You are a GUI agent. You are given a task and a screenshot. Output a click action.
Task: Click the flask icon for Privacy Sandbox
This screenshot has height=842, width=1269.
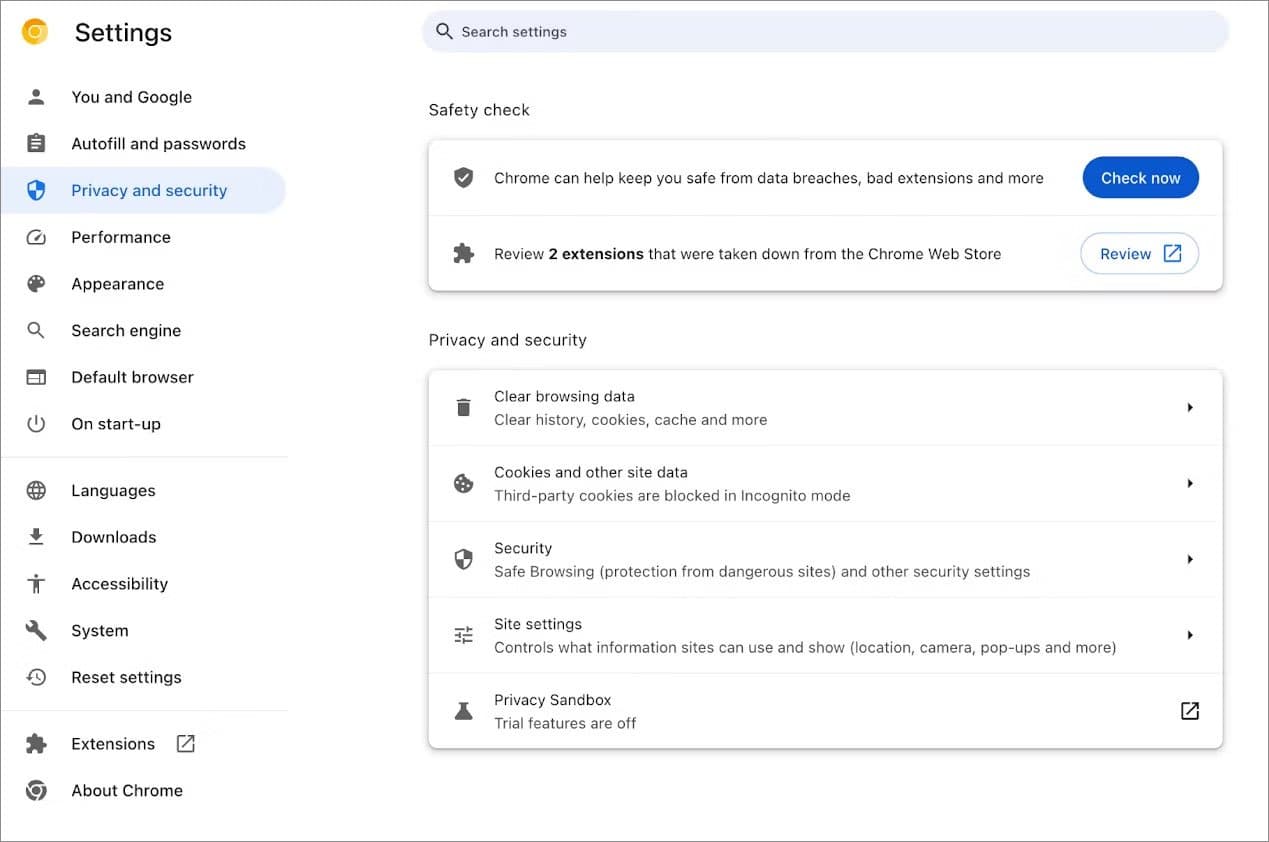[463, 710]
